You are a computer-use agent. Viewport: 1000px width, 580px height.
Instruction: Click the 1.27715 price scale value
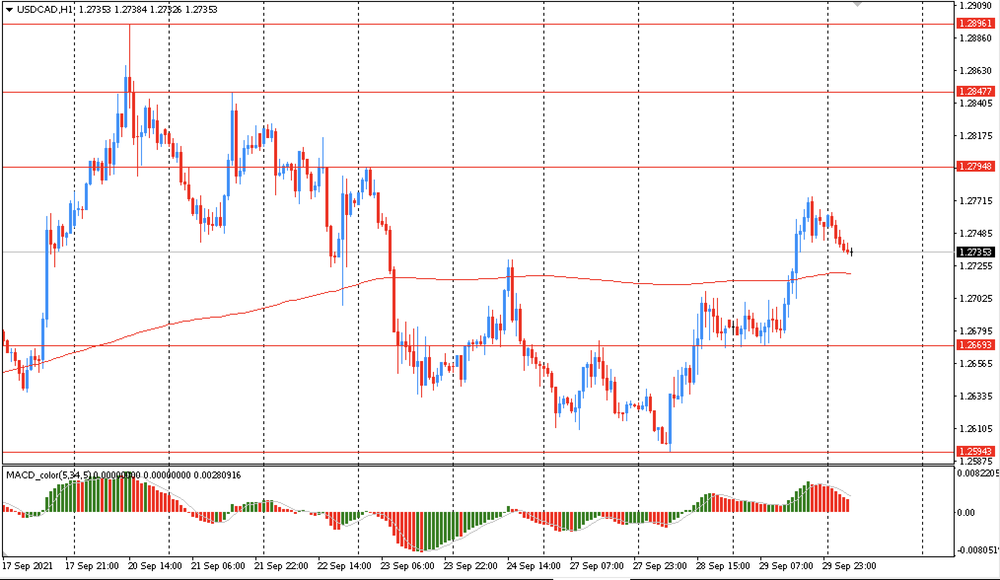[974, 201]
